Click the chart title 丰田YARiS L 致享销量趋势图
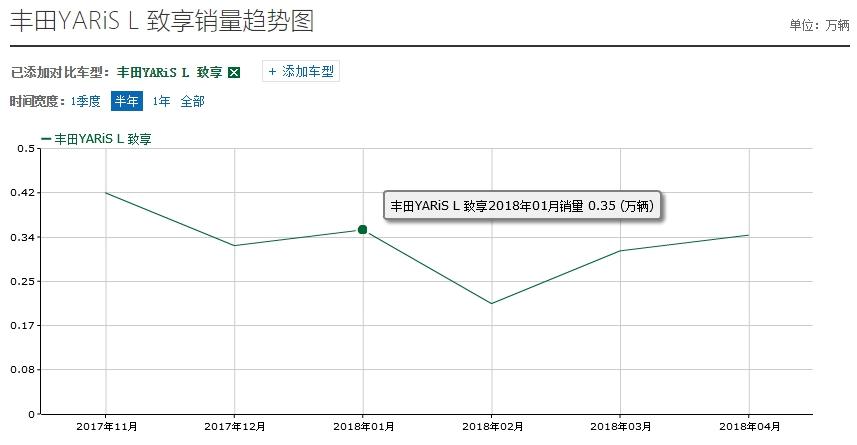 coord(162,21)
